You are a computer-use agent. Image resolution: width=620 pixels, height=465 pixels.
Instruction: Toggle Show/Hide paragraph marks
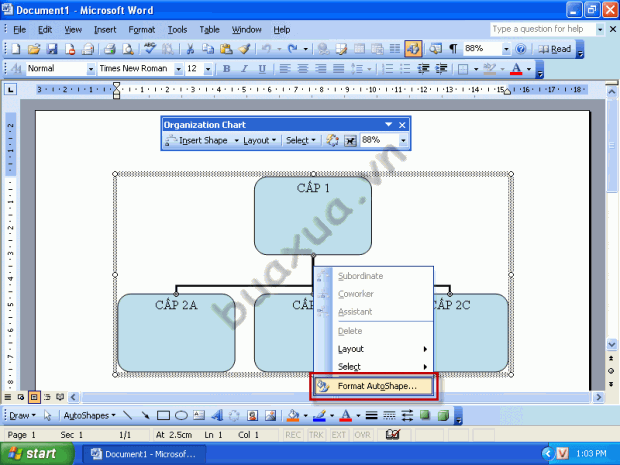click(453, 49)
